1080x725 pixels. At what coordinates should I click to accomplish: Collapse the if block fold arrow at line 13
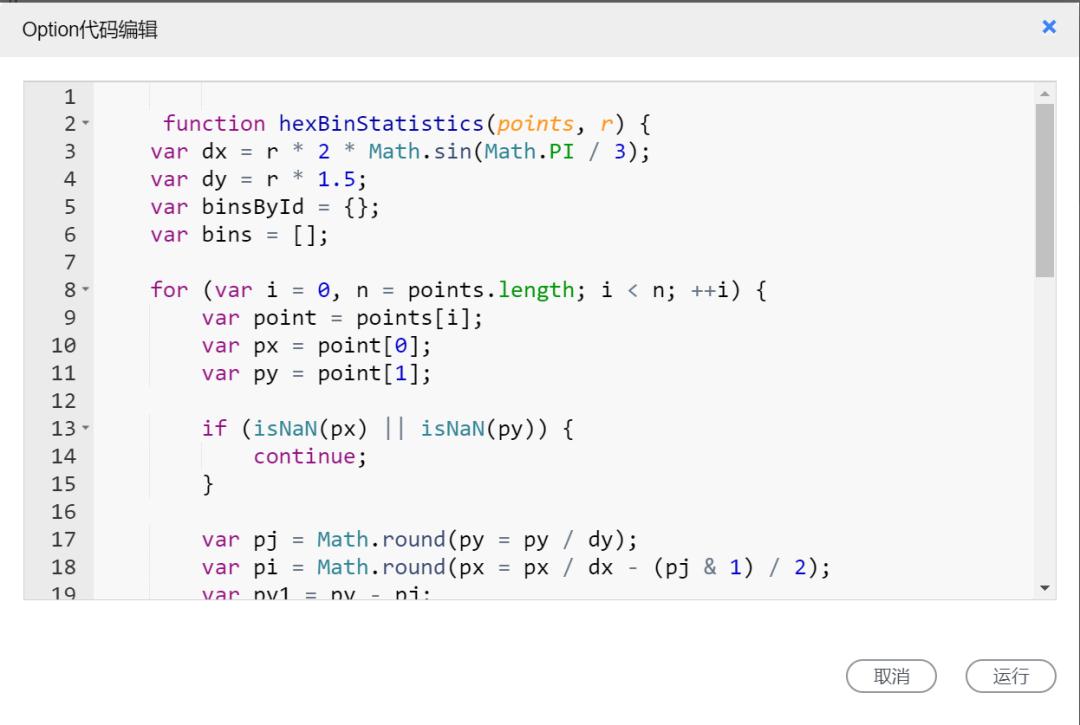pyautogui.click(x=86, y=428)
